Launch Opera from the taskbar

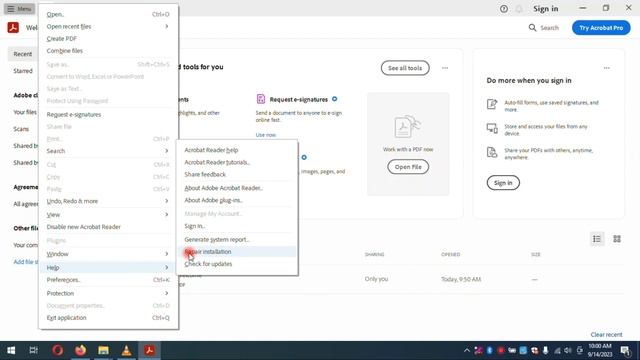[58, 350]
